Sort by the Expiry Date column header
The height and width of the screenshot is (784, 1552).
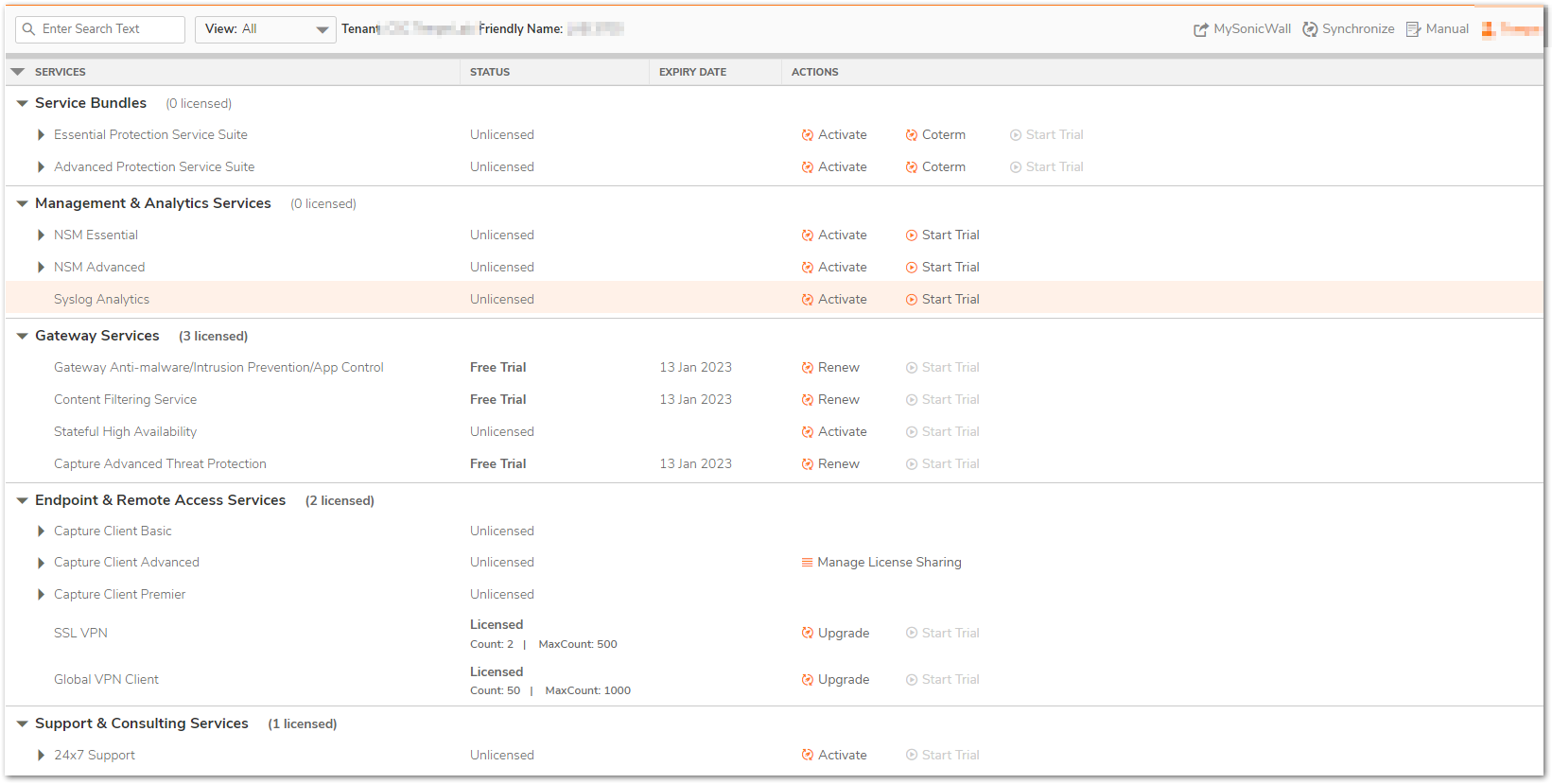tap(692, 72)
